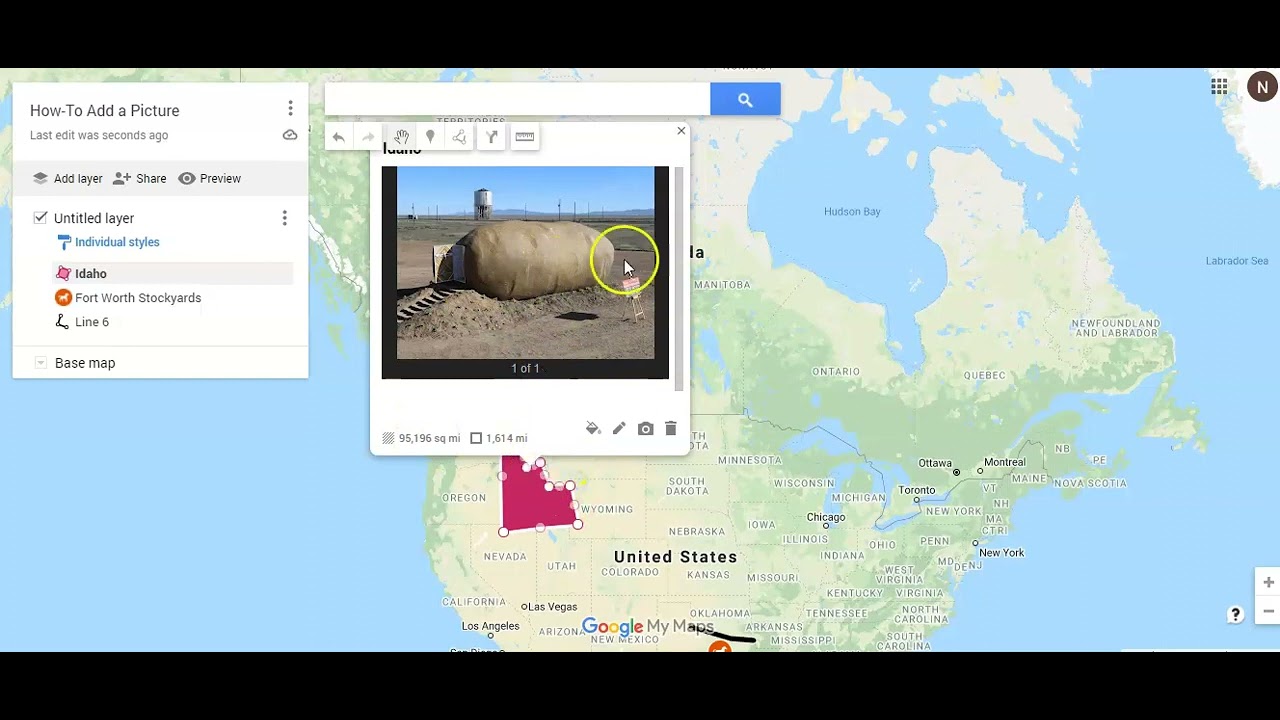
Task: Open the Google apps grid
Action: pos(1219,87)
